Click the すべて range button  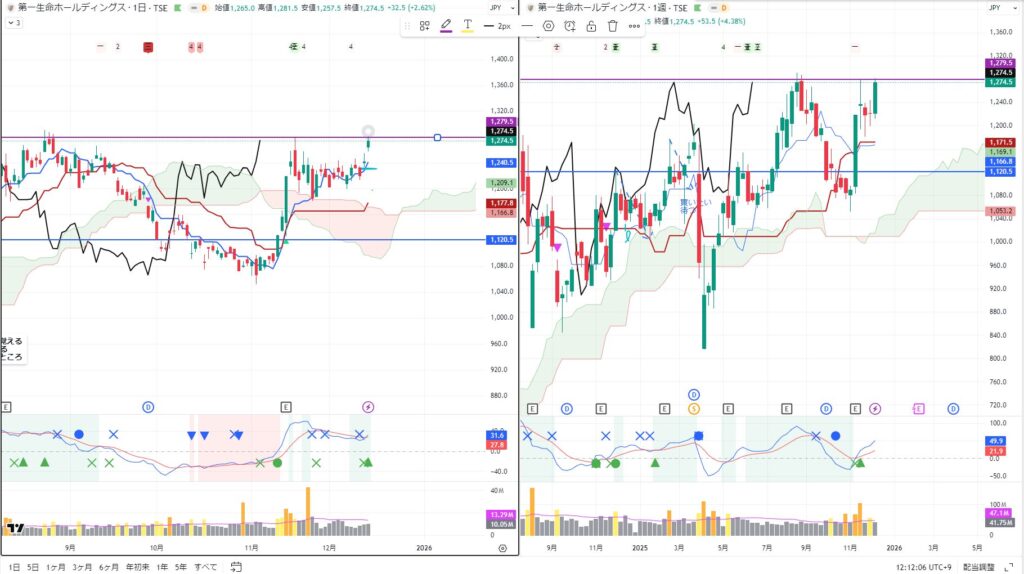[x=205, y=566]
